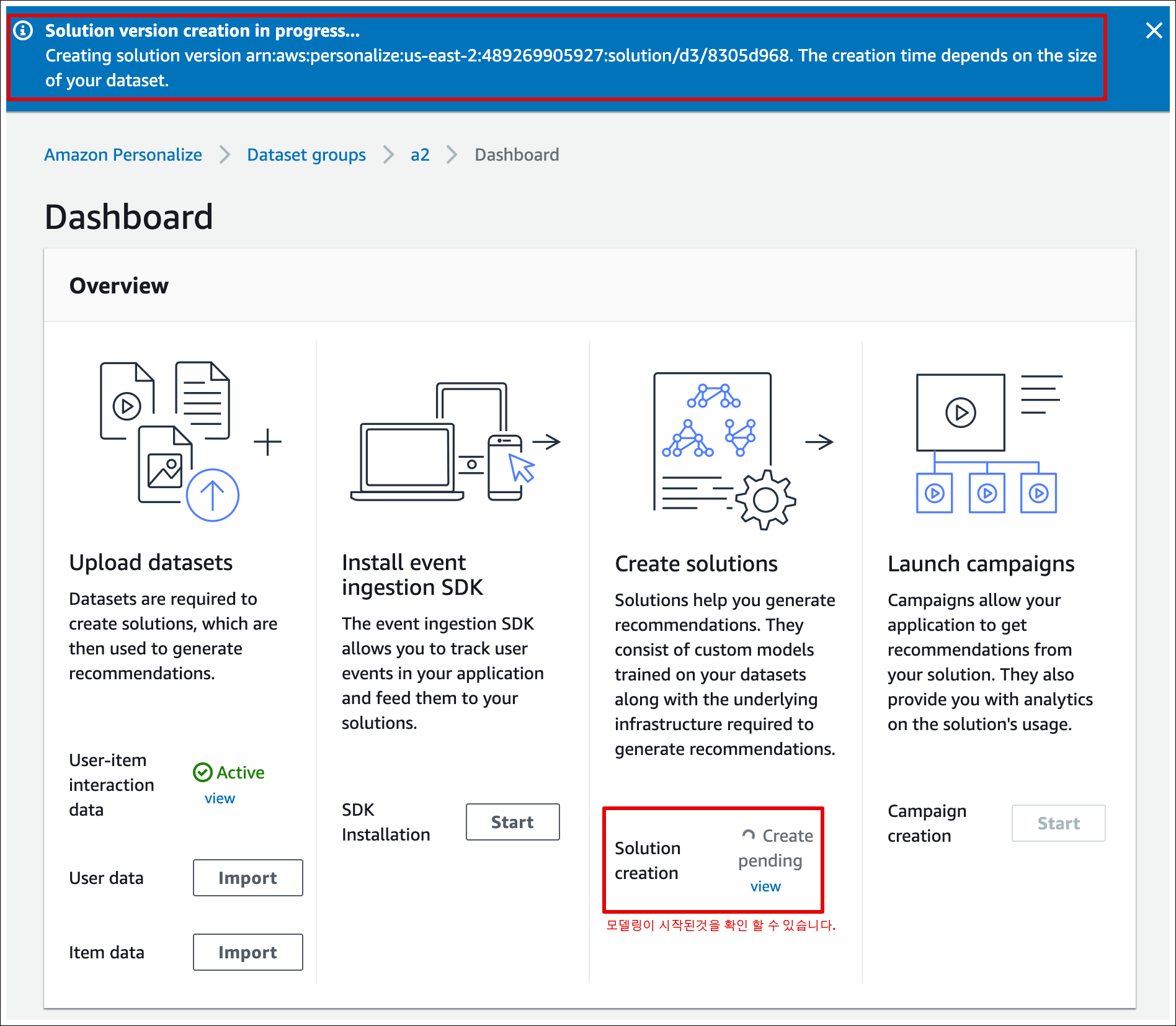Click the banner title 'Solution version creation in progress...'
Image resolution: width=1176 pixels, height=1026 pixels.
point(202,30)
